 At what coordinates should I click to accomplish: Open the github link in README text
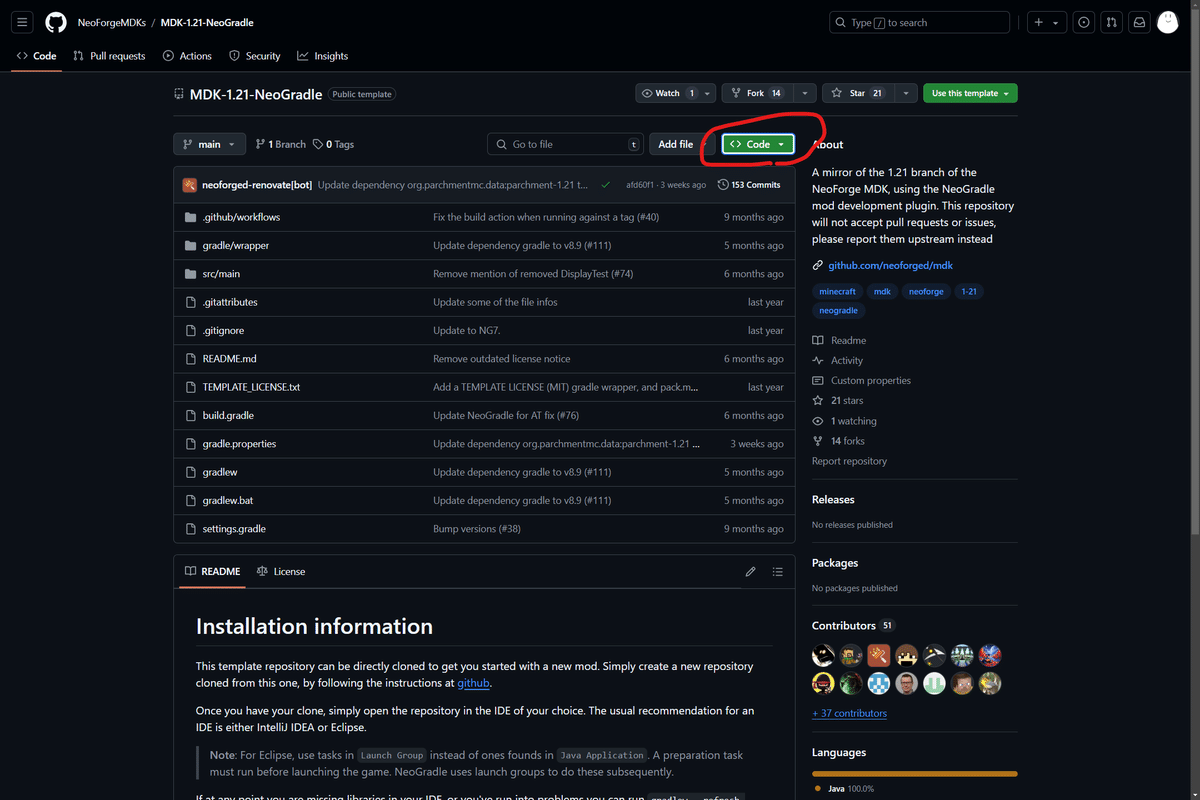(473, 683)
